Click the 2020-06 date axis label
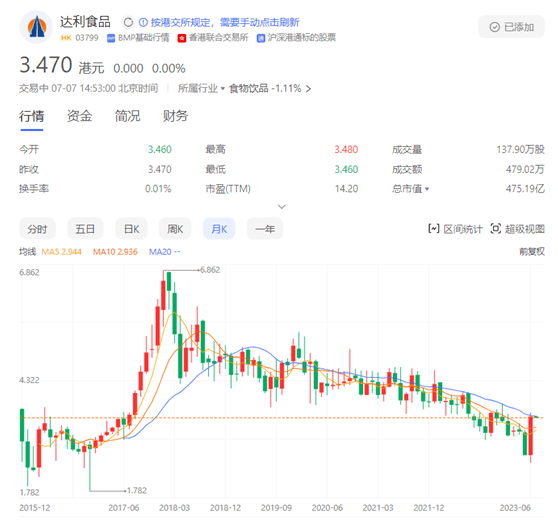The width and height of the screenshot is (558, 522). [x=327, y=508]
